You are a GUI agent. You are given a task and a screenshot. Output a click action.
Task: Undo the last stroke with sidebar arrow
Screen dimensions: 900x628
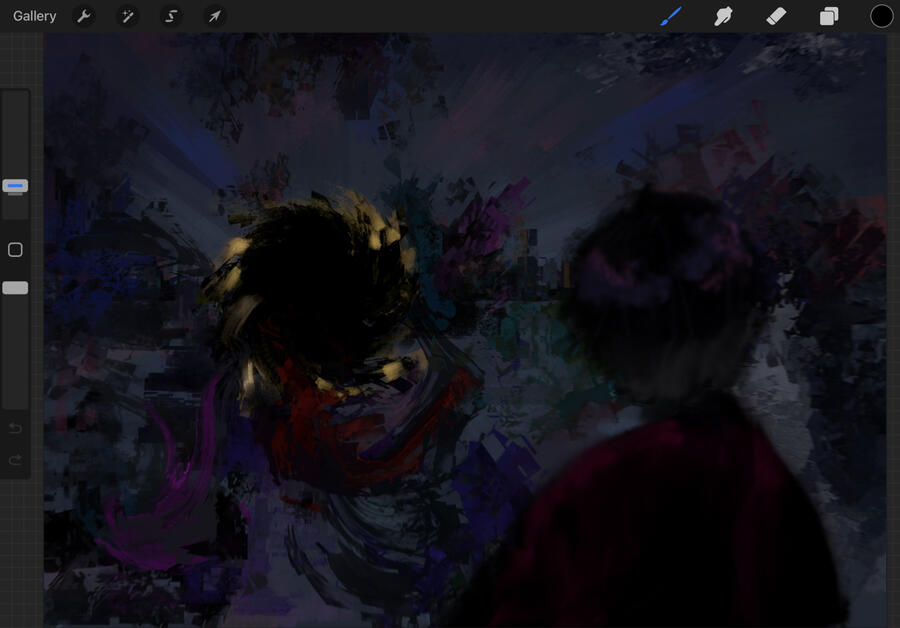[15, 429]
